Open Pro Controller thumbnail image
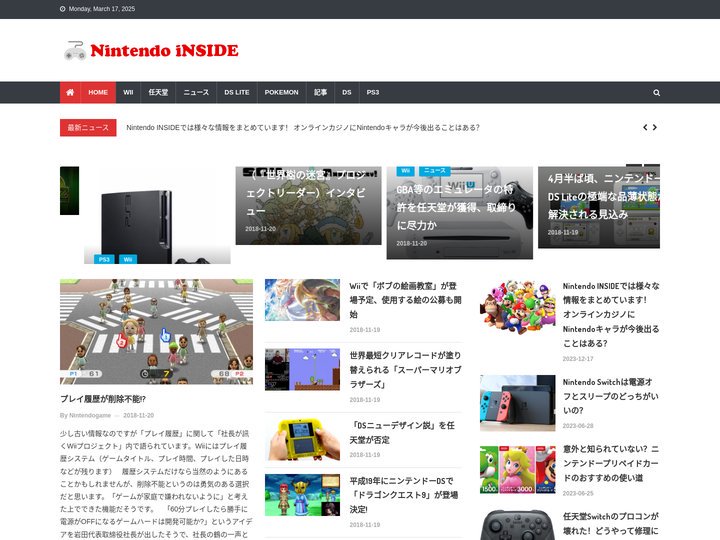The image size is (720, 540). (x=518, y=525)
